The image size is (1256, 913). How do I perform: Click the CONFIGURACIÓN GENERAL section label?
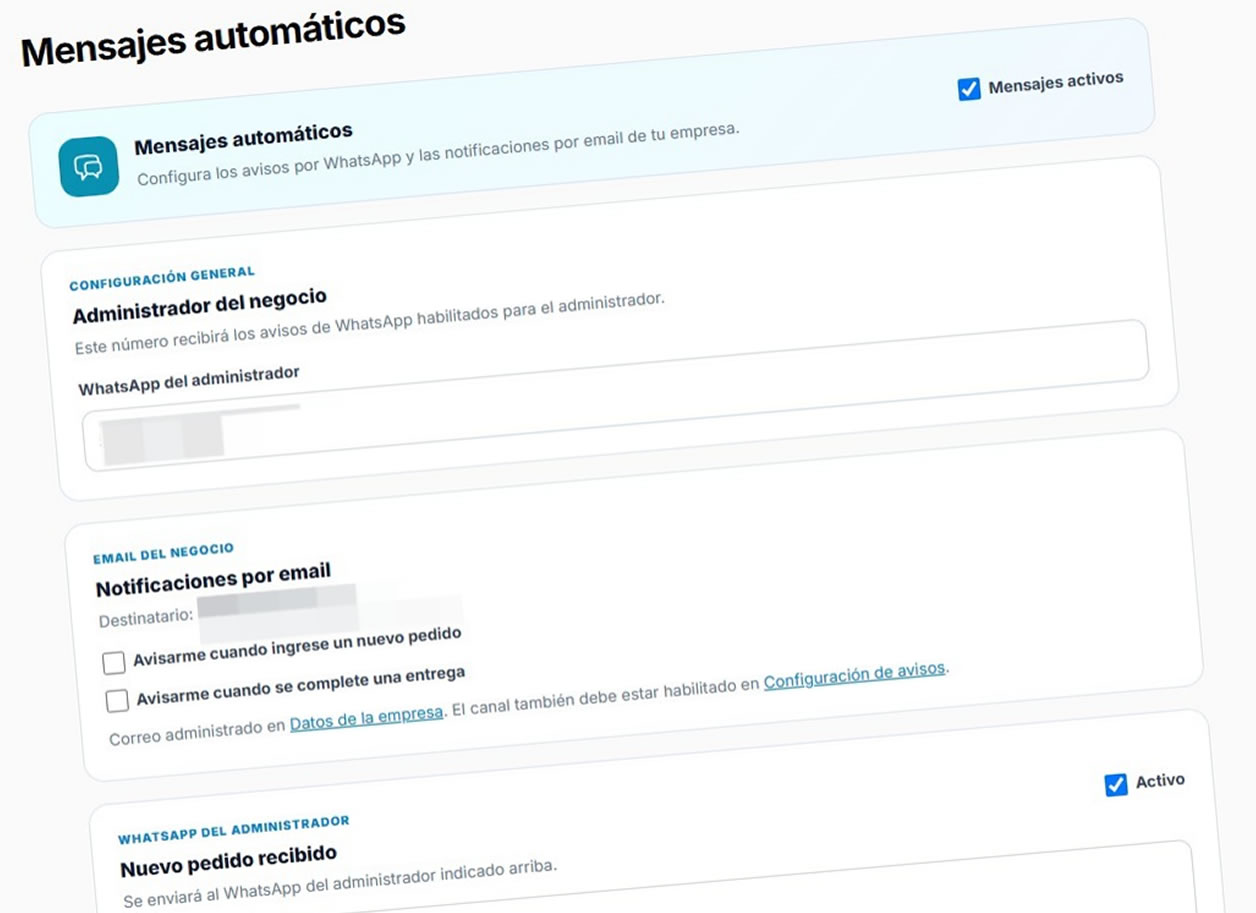coord(162,278)
